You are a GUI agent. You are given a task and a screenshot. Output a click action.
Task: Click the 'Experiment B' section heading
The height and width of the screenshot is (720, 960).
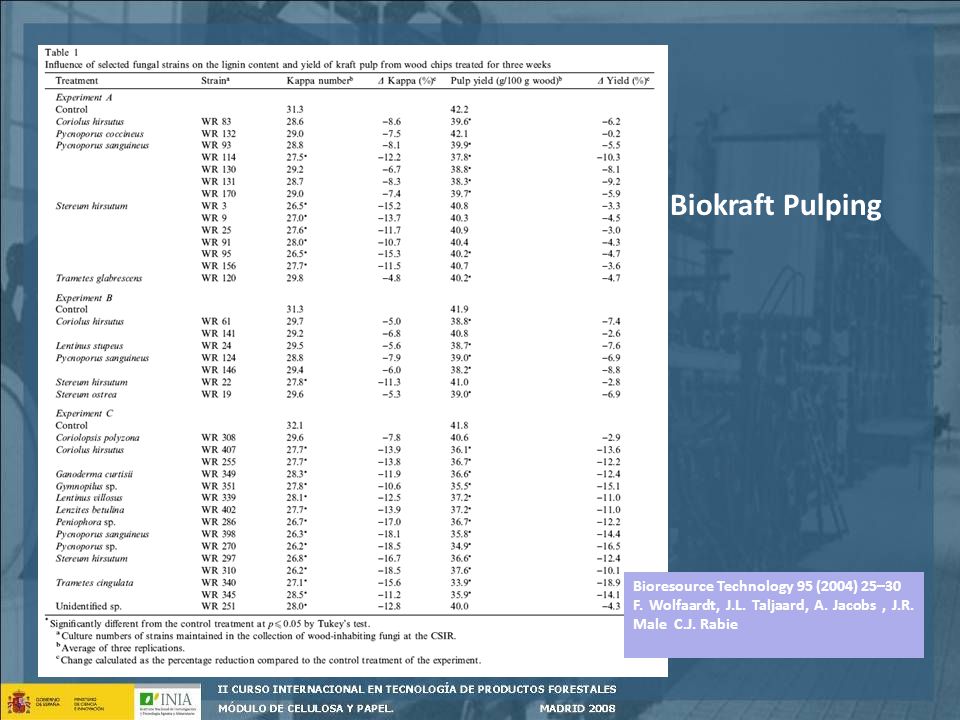[84, 298]
